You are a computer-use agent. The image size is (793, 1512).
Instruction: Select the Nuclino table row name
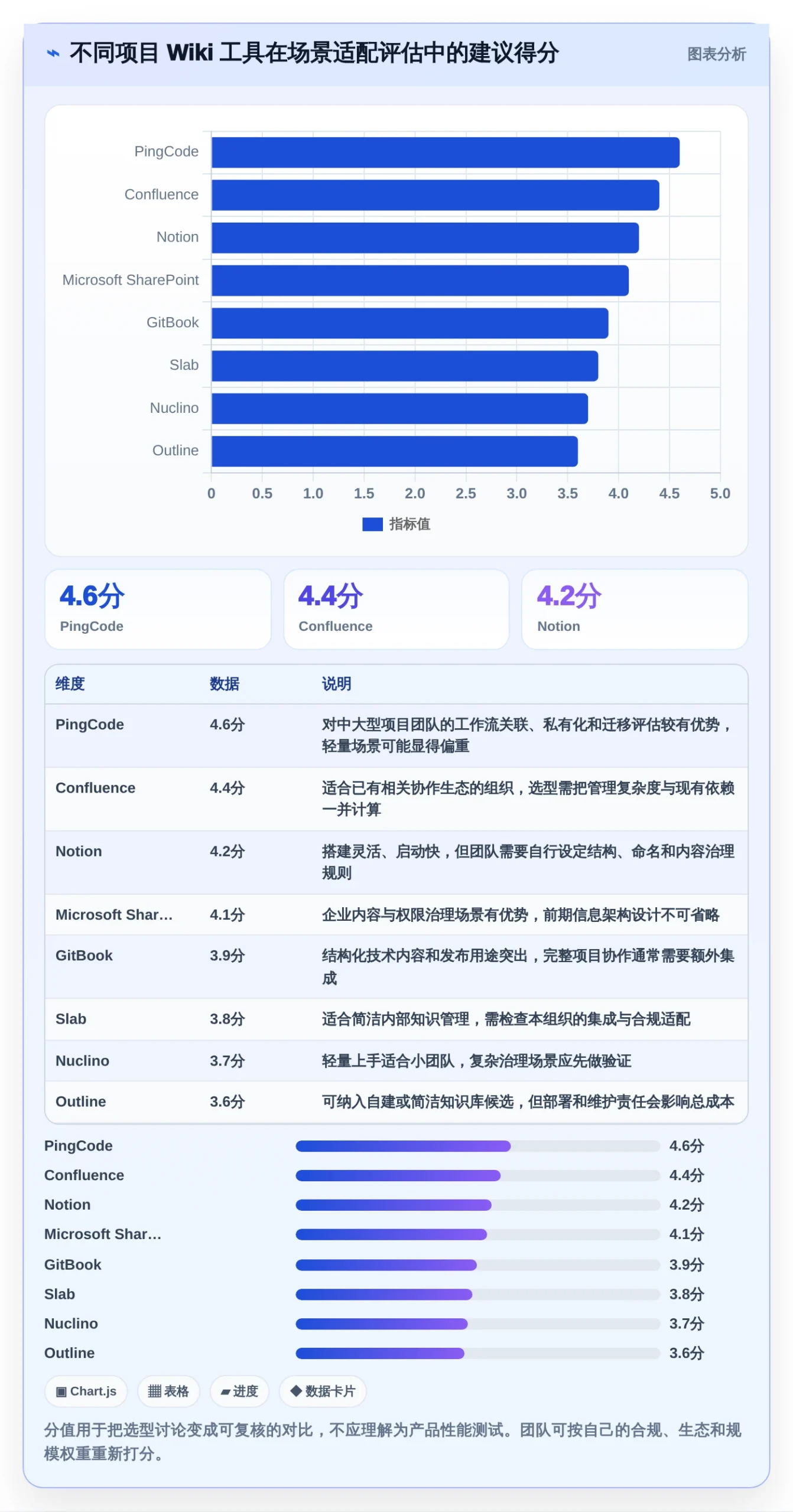(x=82, y=1061)
